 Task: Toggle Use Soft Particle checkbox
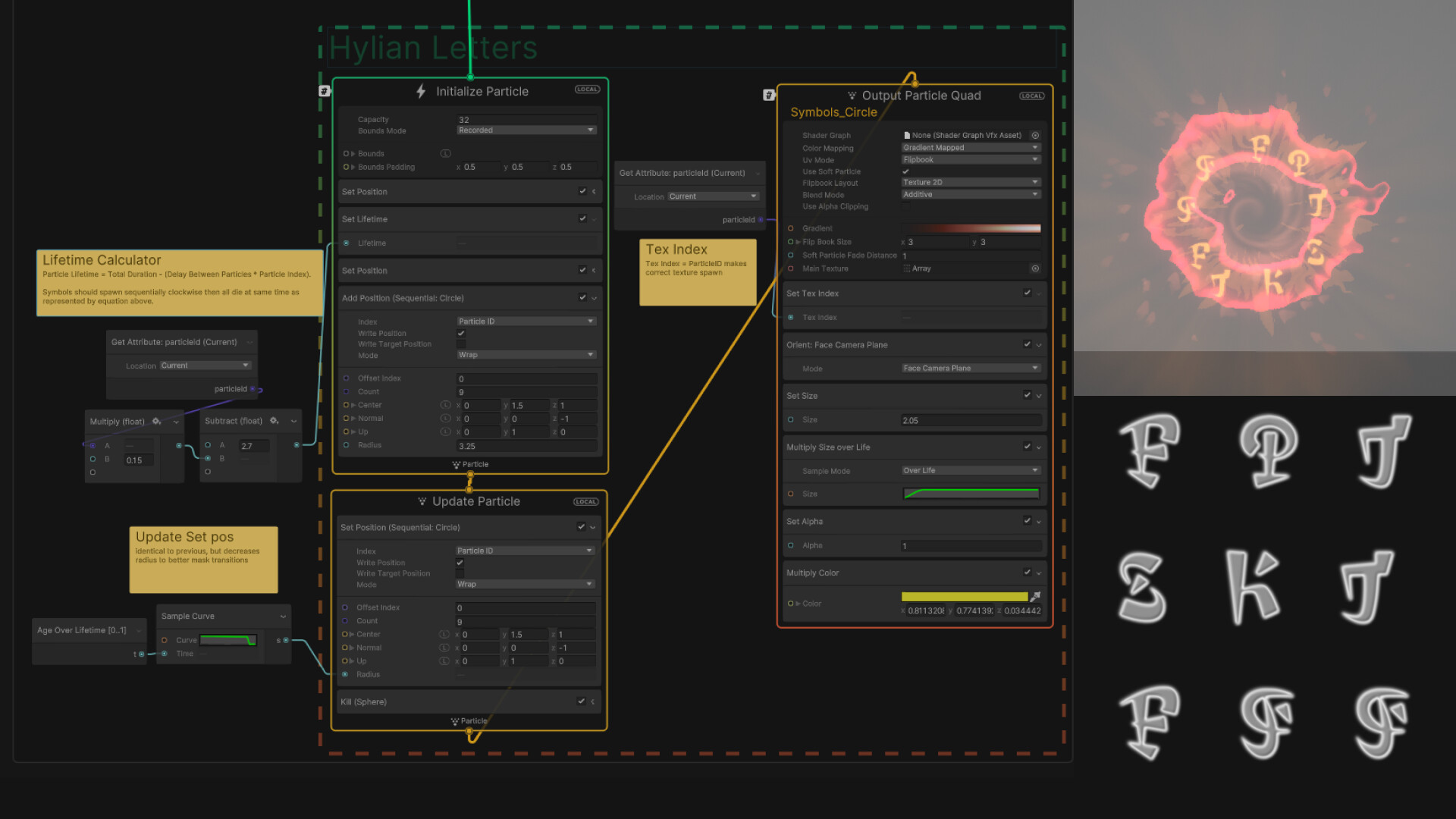tap(905, 172)
